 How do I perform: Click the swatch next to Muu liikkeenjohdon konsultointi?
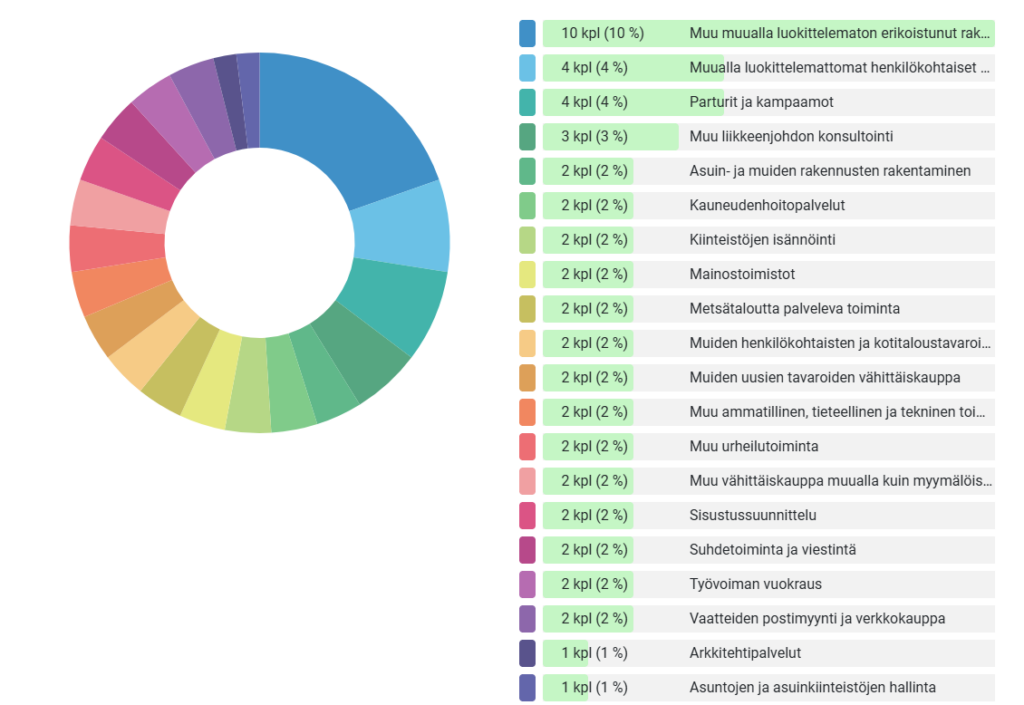click(x=527, y=136)
